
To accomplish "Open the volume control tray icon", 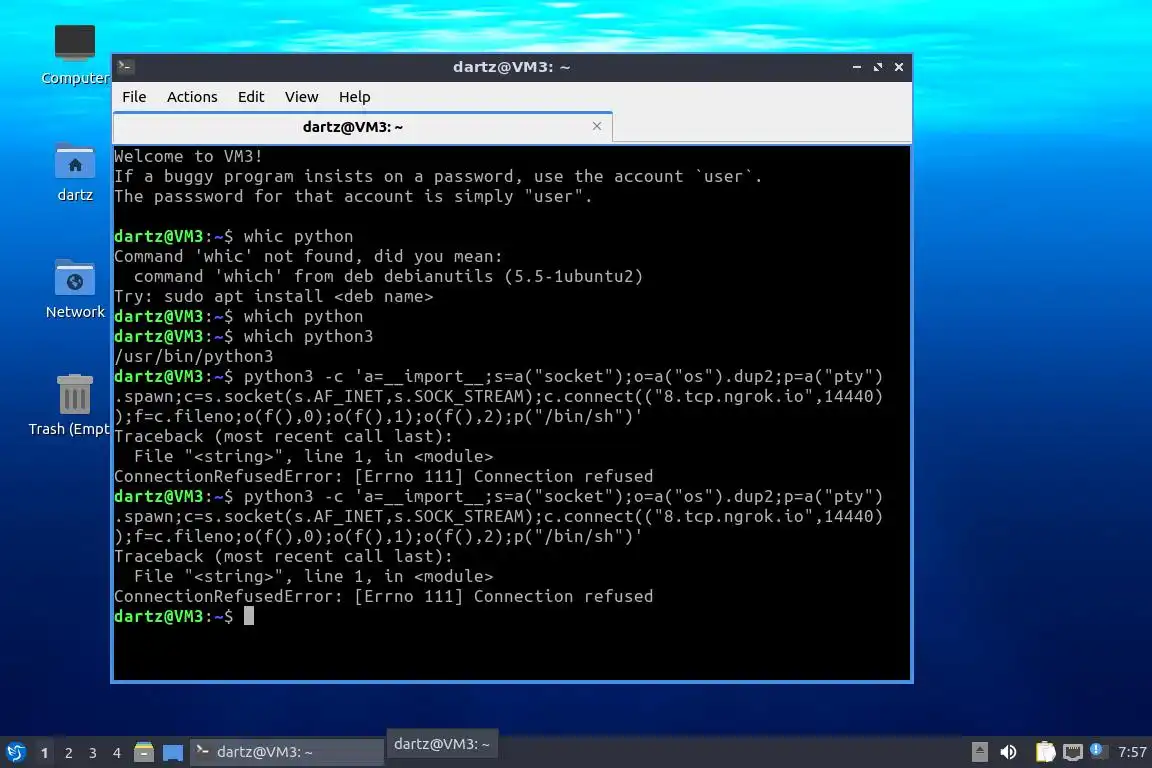I will tap(1009, 752).
